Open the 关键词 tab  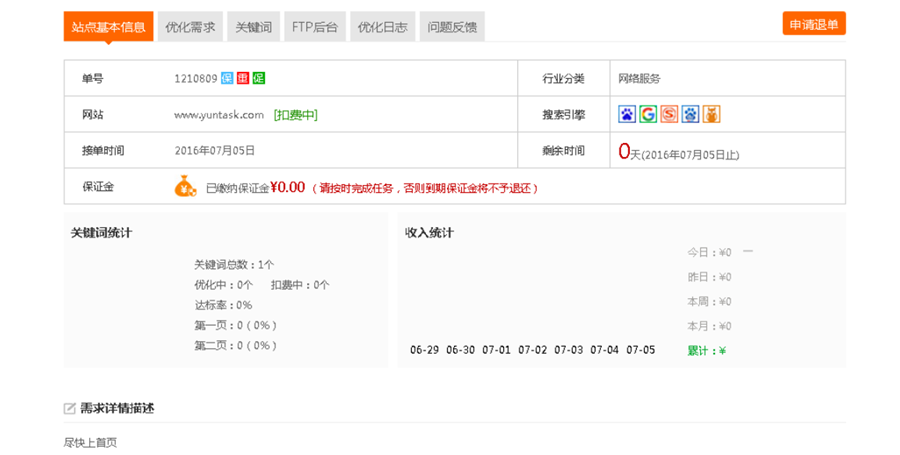pyautogui.click(x=253, y=27)
